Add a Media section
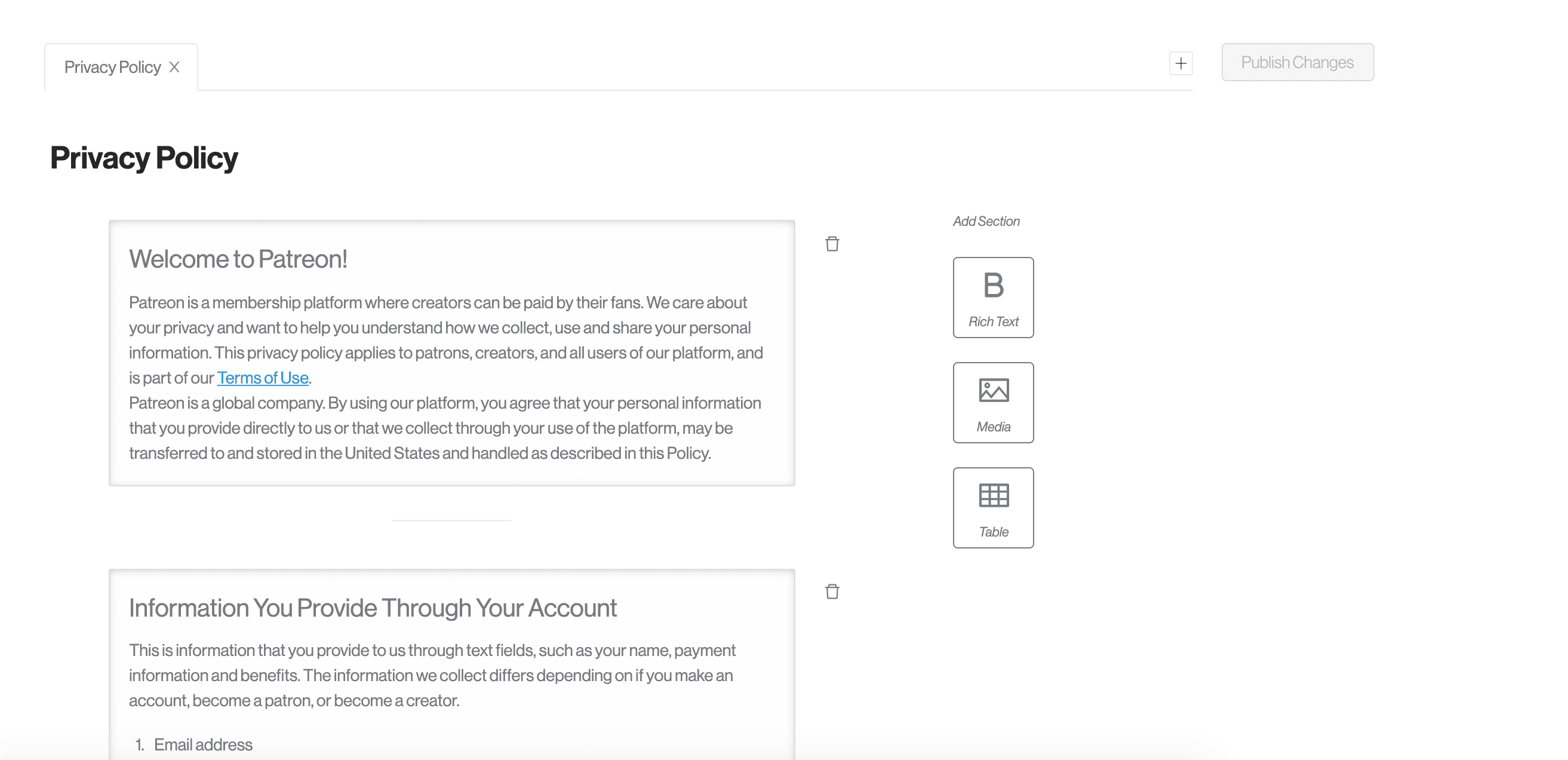 pos(993,403)
